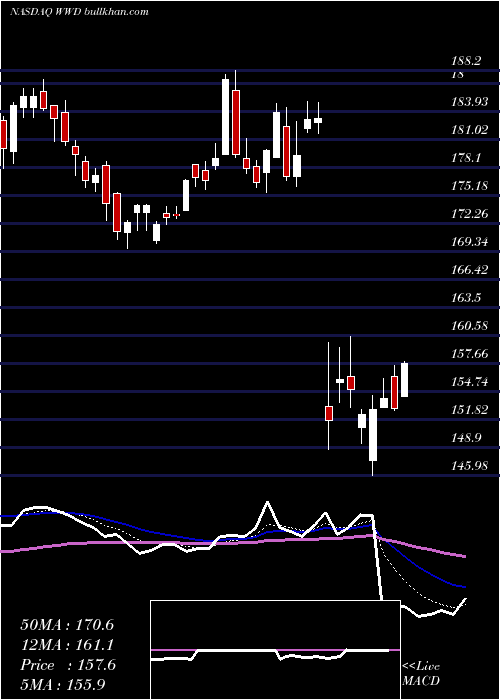Click the 12MA : 161.1 reading
The image size is (500, 700).
coord(67,645)
